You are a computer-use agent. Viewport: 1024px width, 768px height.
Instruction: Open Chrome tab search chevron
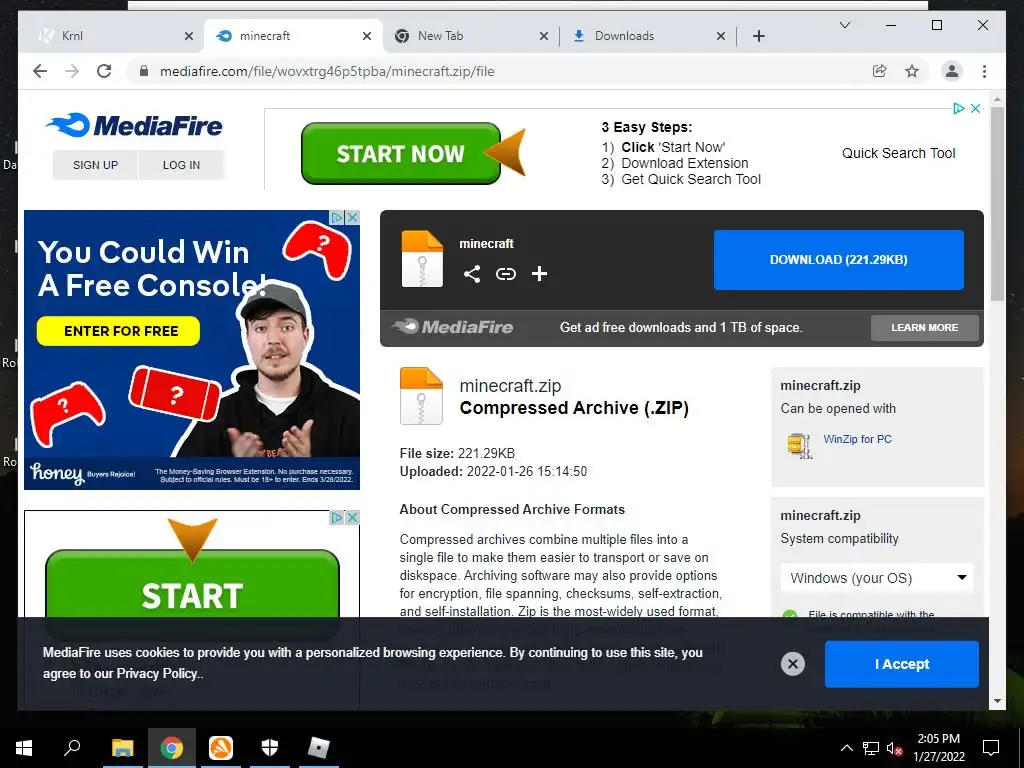(x=844, y=25)
